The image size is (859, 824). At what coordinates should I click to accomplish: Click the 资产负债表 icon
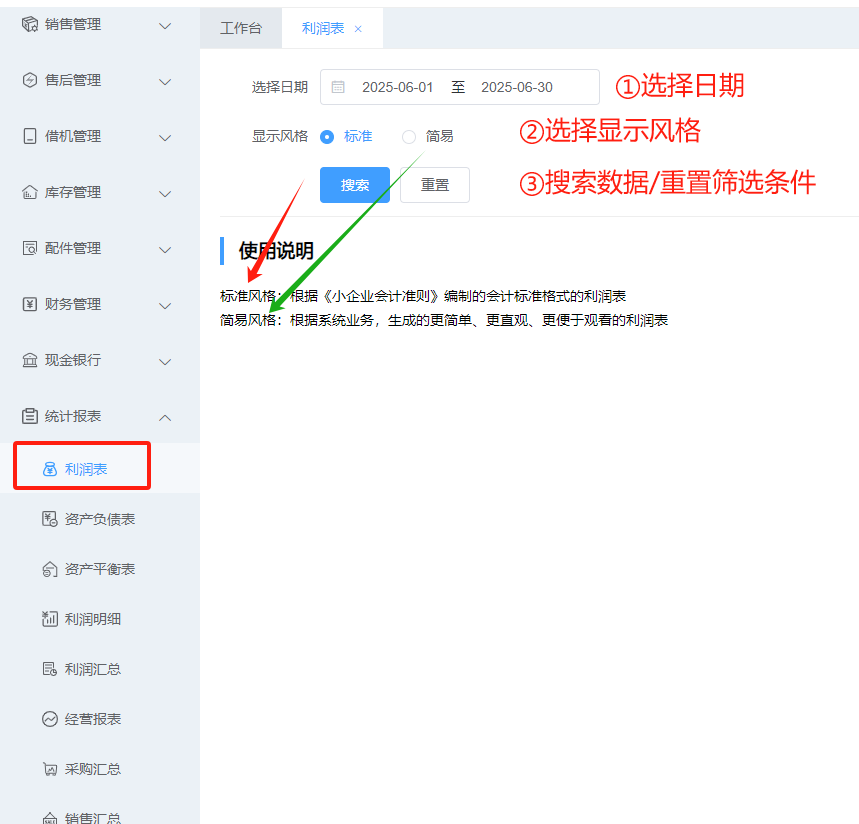(x=50, y=519)
